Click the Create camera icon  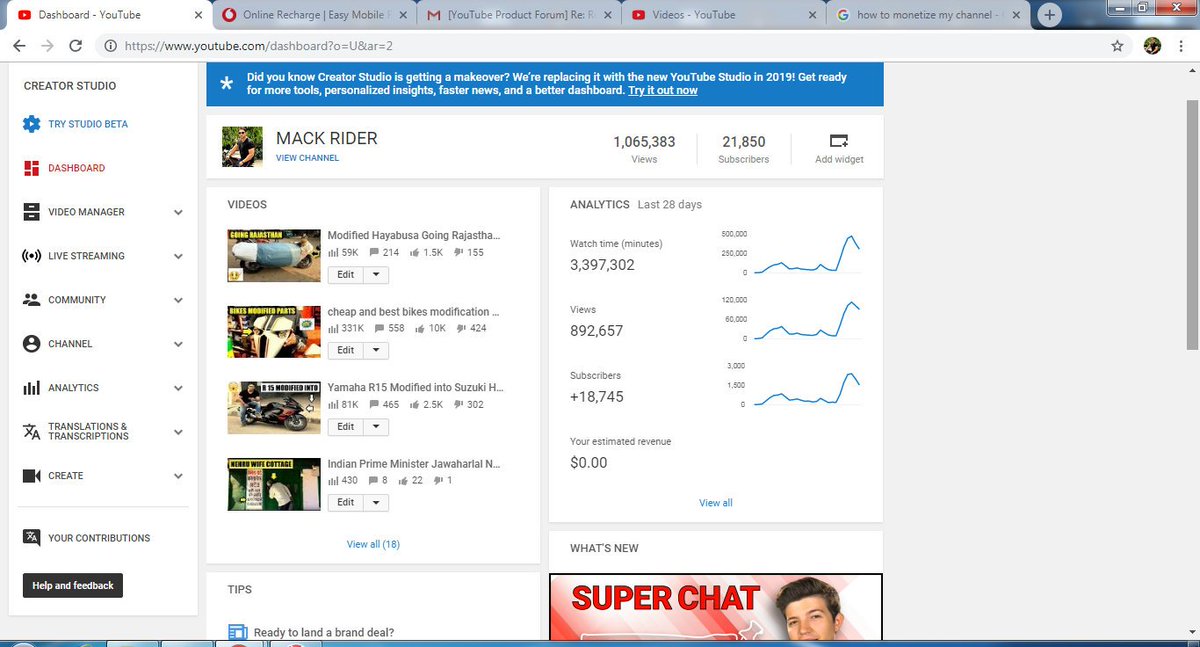[31, 476]
